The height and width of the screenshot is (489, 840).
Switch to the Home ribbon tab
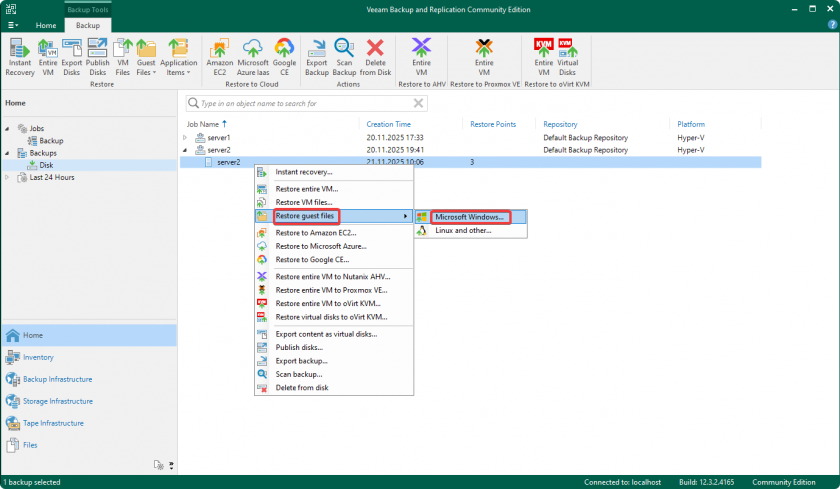pyautogui.click(x=46, y=24)
